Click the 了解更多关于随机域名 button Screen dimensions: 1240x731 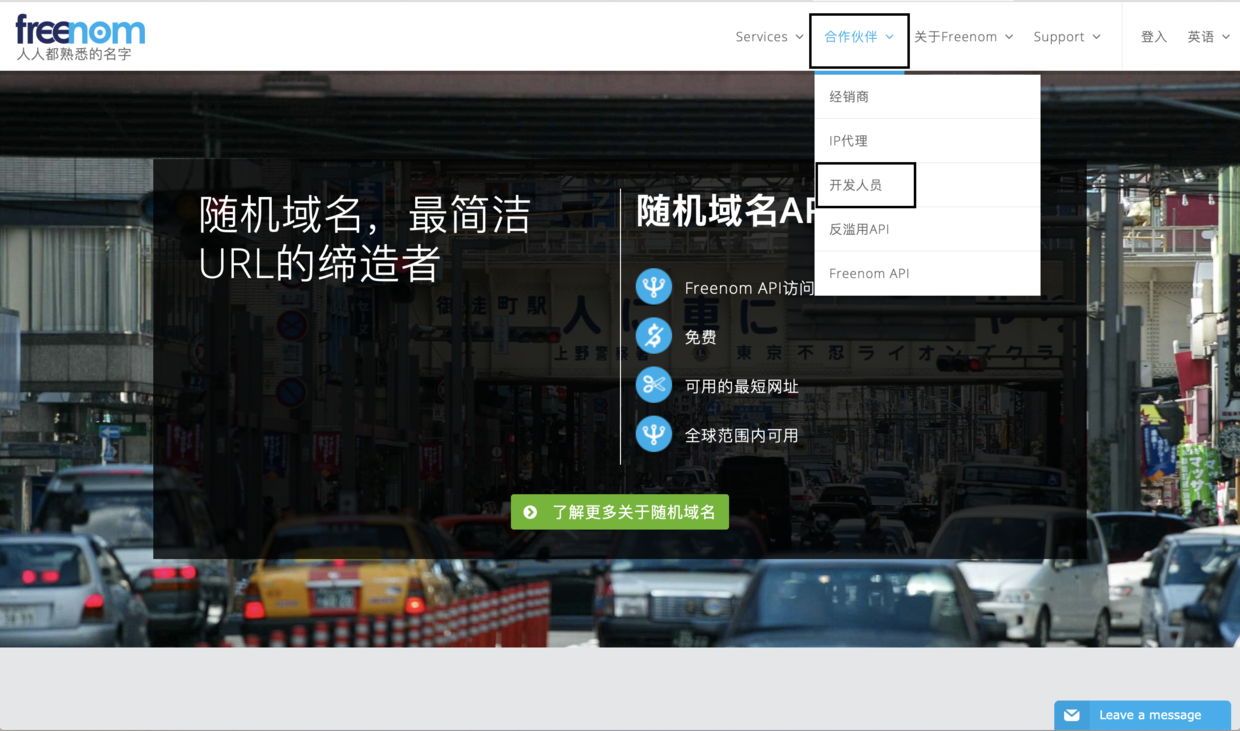click(620, 512)
